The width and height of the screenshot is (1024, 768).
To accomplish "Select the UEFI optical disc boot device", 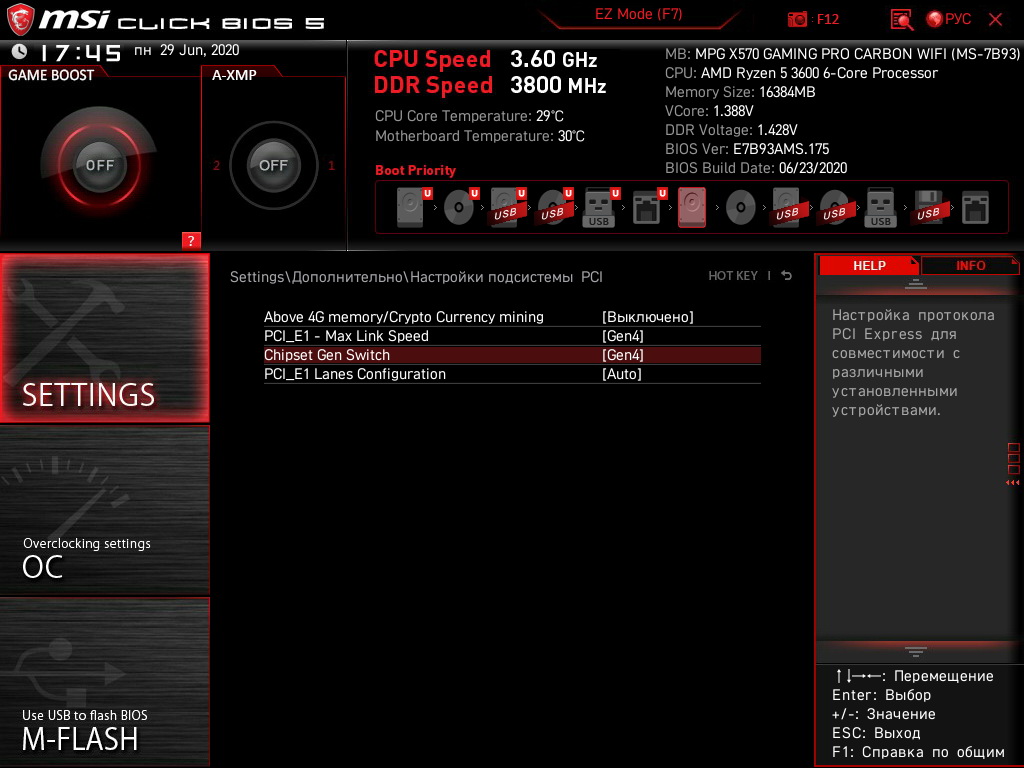I will click(460, 207).
